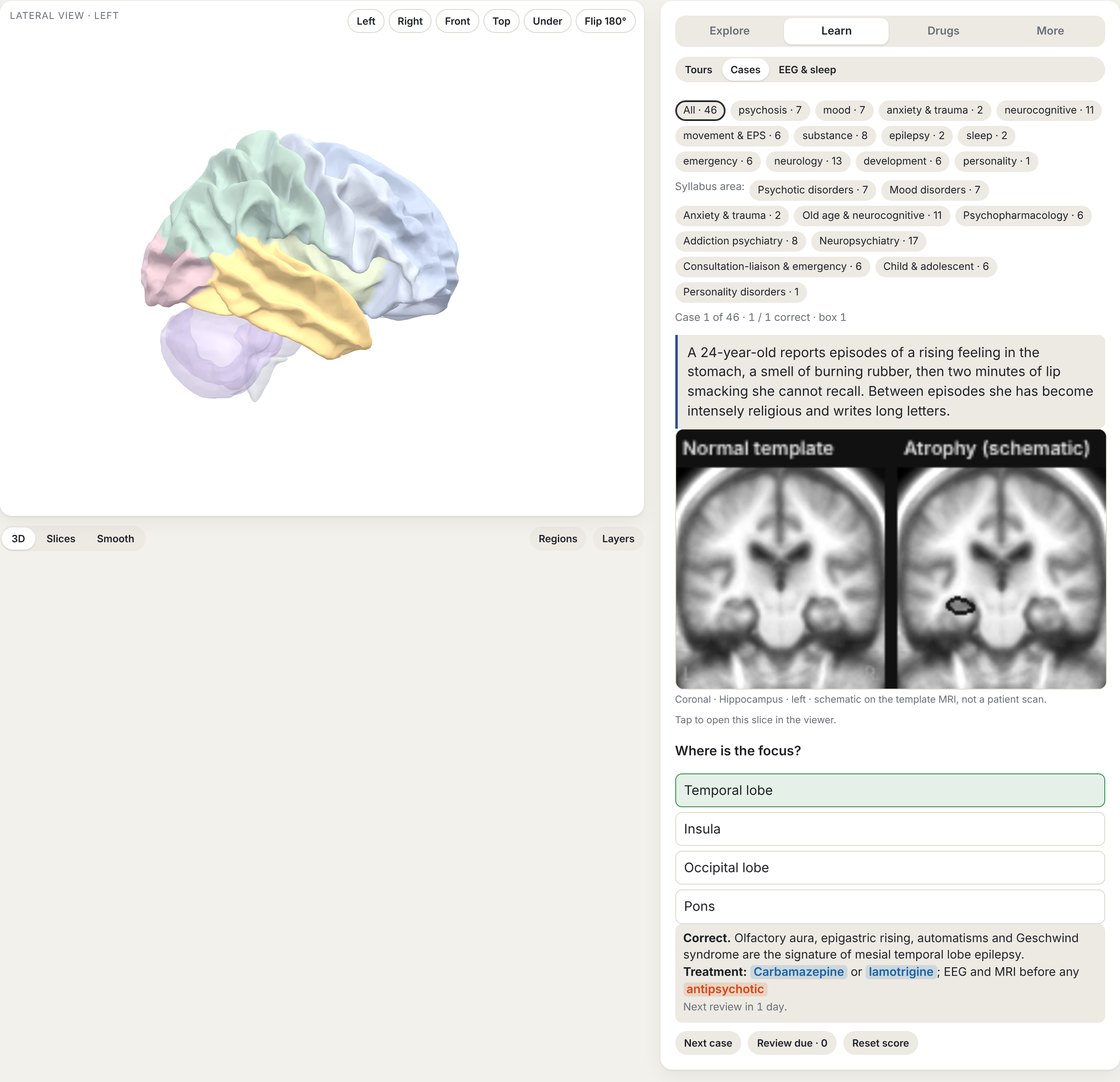Filter by epilepsy · 2
The width and height of the screenshot is (1120, 1082).
point(916,136)
